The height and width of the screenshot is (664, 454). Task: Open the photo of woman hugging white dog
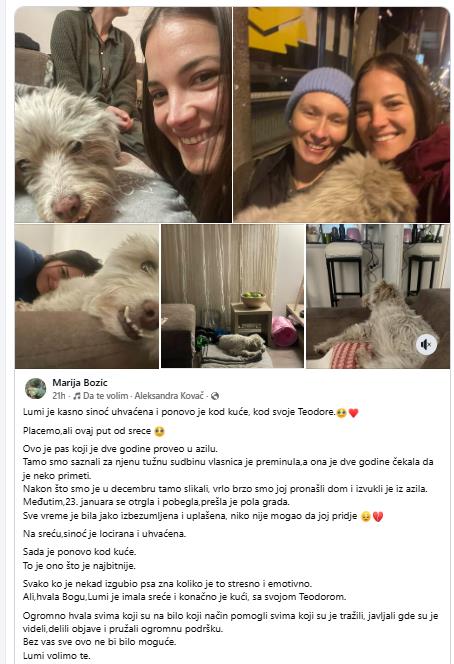tap(87, 296)
